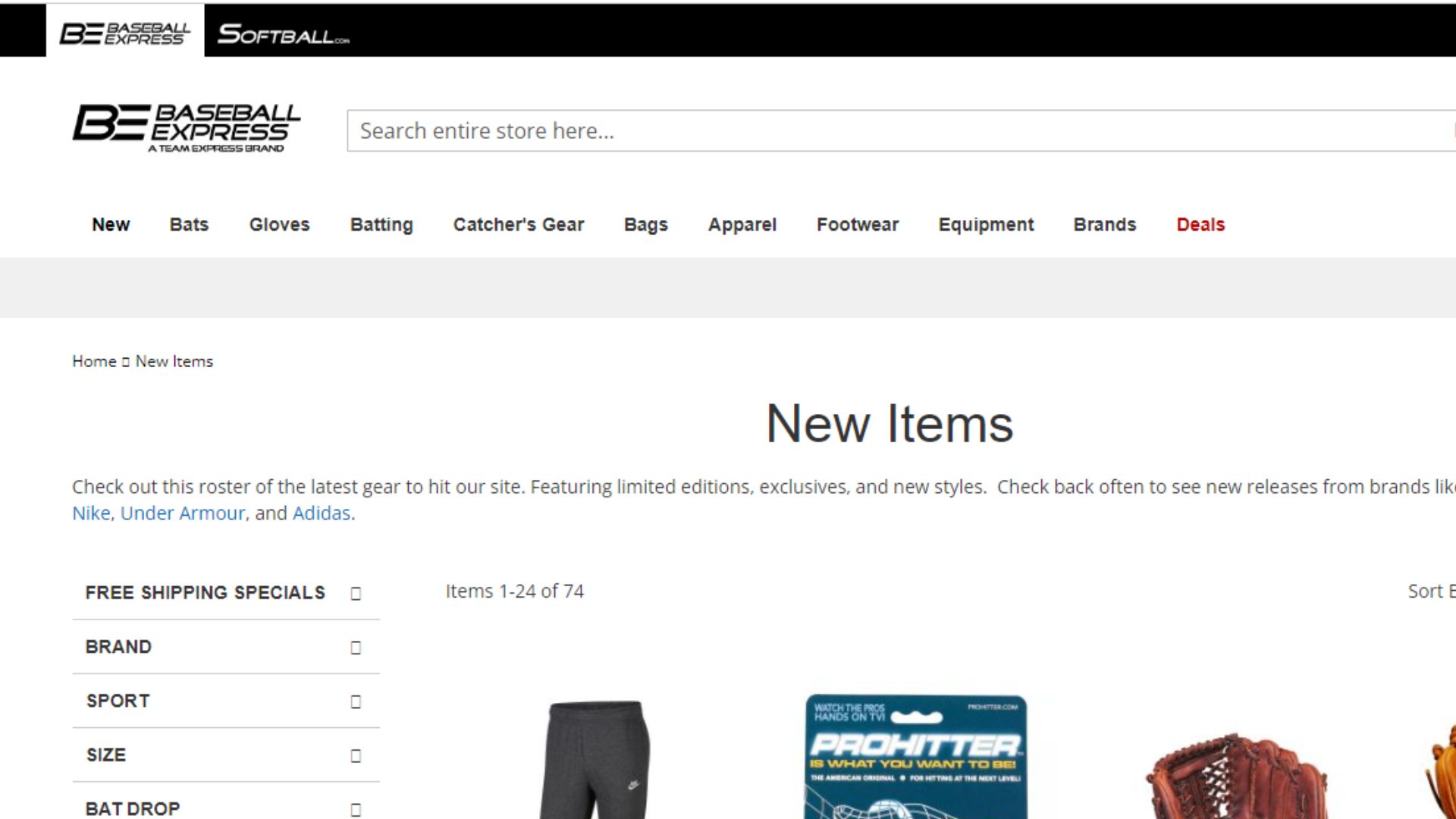The image size is (1456, 819).
Task: Open the gray Nike pants product image
Action: [x=595, y=758]
